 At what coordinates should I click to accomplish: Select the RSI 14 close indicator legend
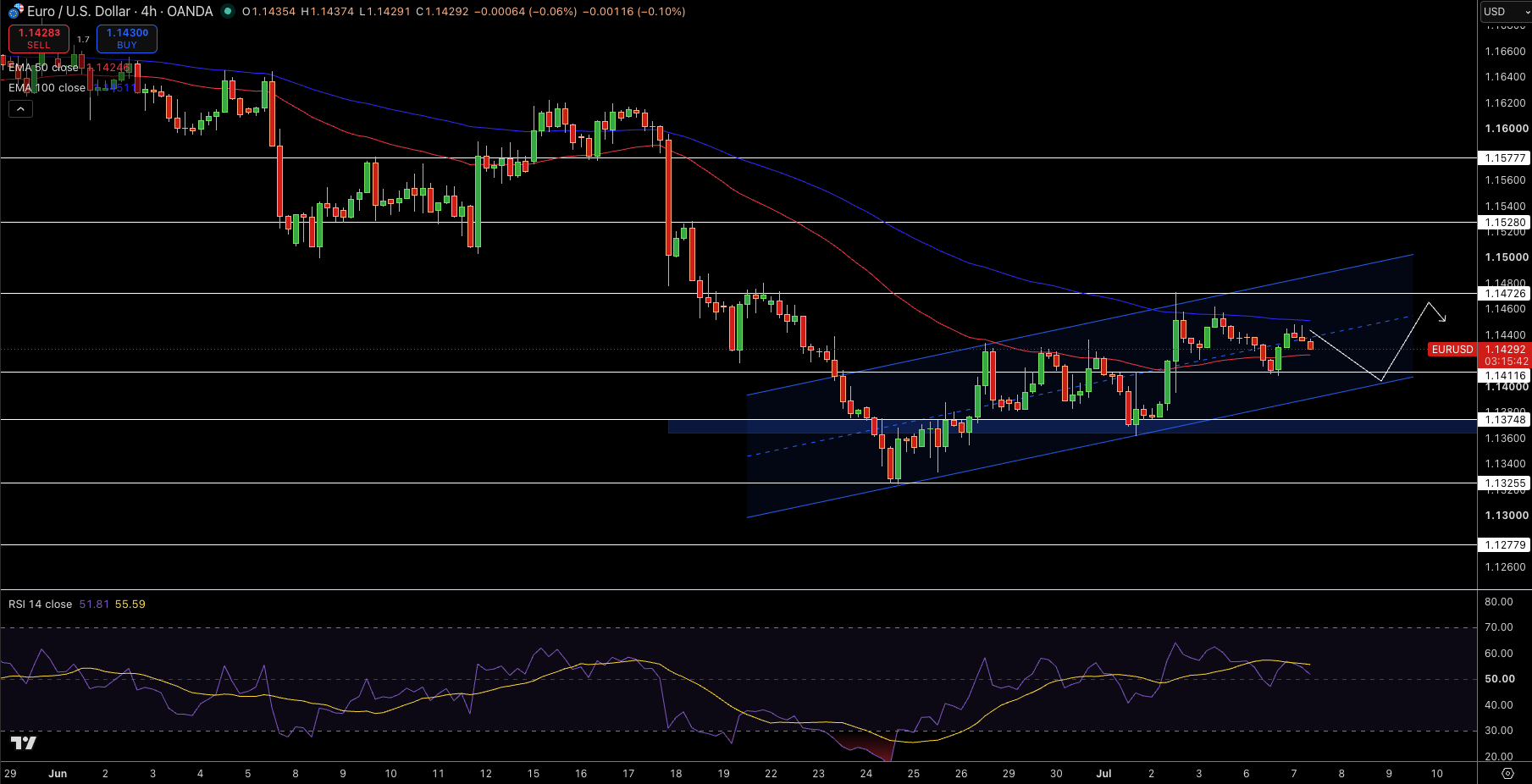pyautogui.click(x=40, y=605)
